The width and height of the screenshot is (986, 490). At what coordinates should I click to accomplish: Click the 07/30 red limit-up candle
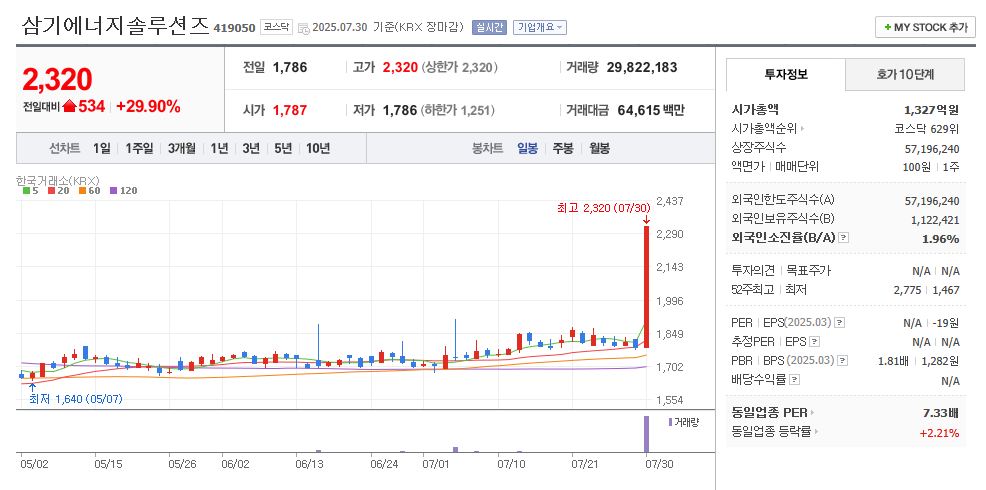[x=646, y=286]
